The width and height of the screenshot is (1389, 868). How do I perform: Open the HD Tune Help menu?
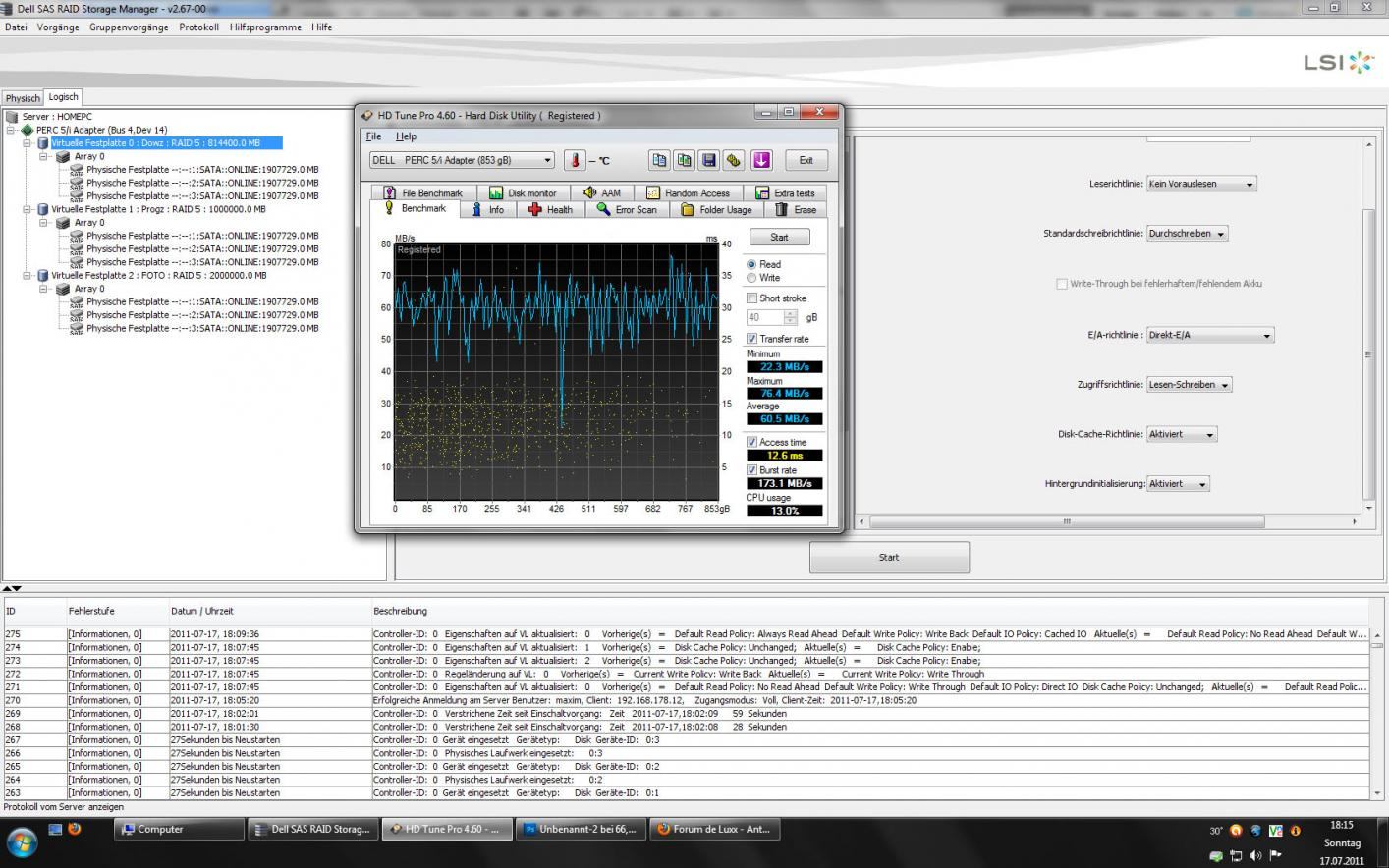pos(406,136)
